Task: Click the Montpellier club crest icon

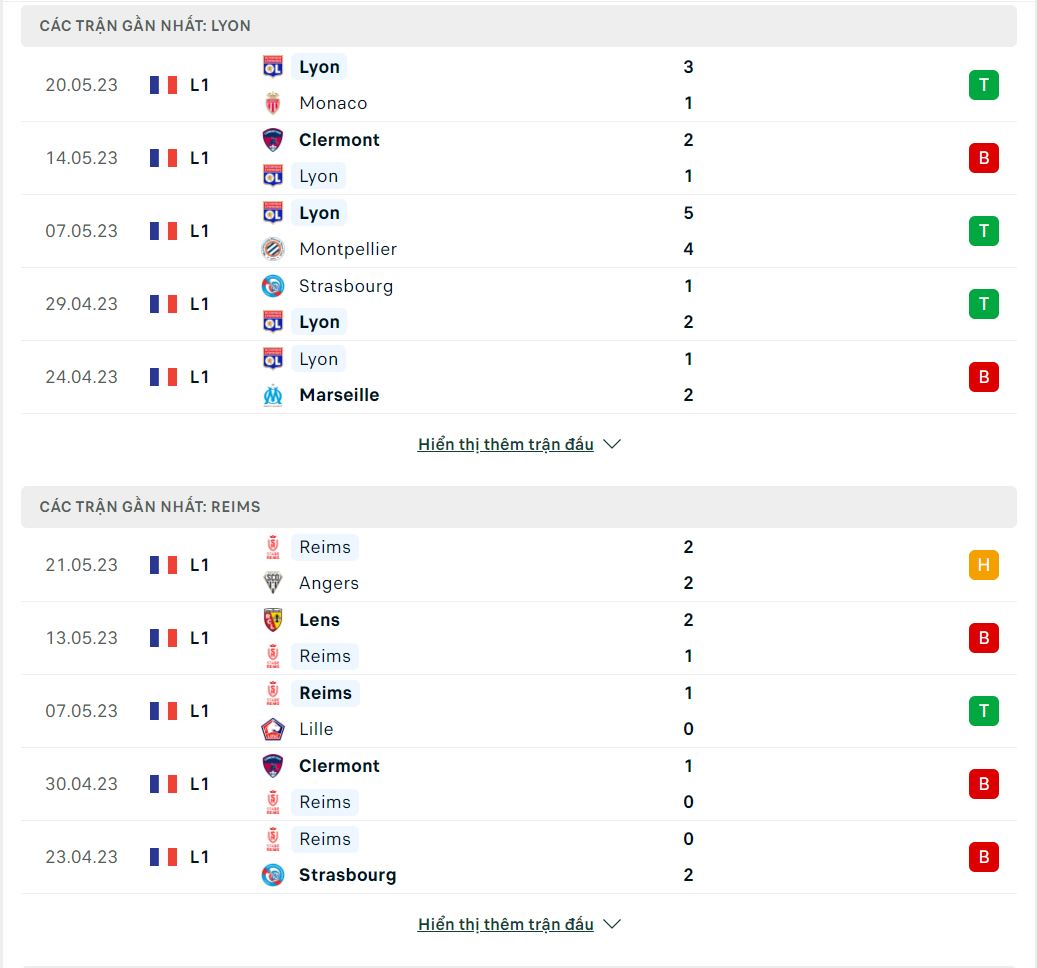Action: [x=272, y=249]
